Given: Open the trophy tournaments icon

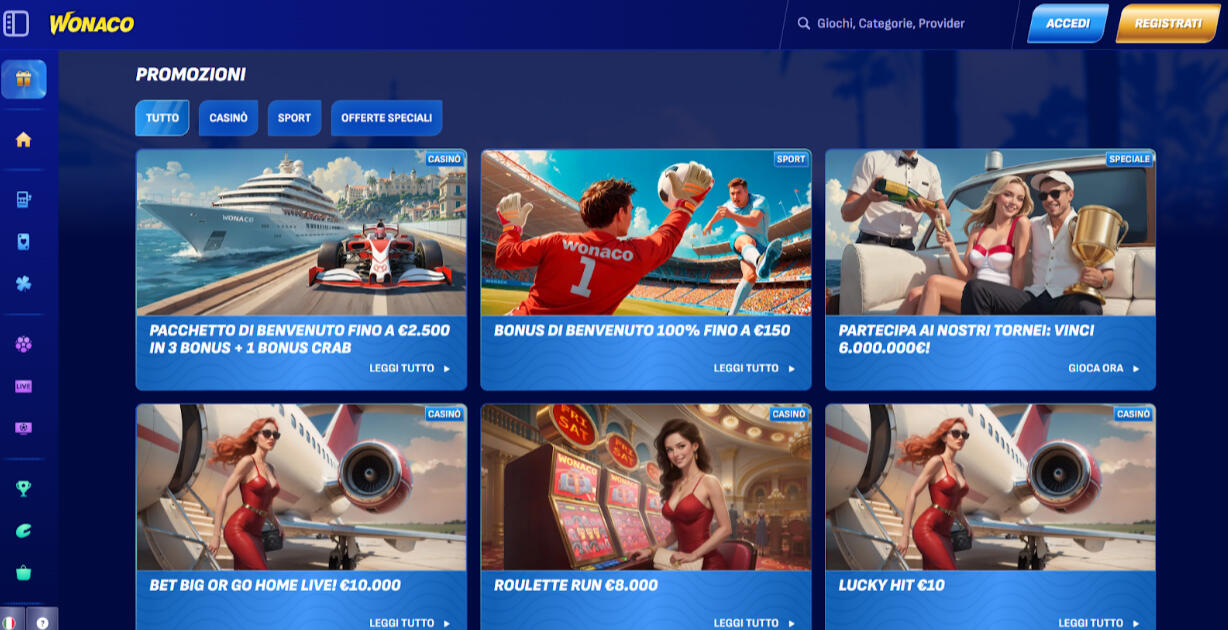Looking at the screenshot, I should click(23, 488).
